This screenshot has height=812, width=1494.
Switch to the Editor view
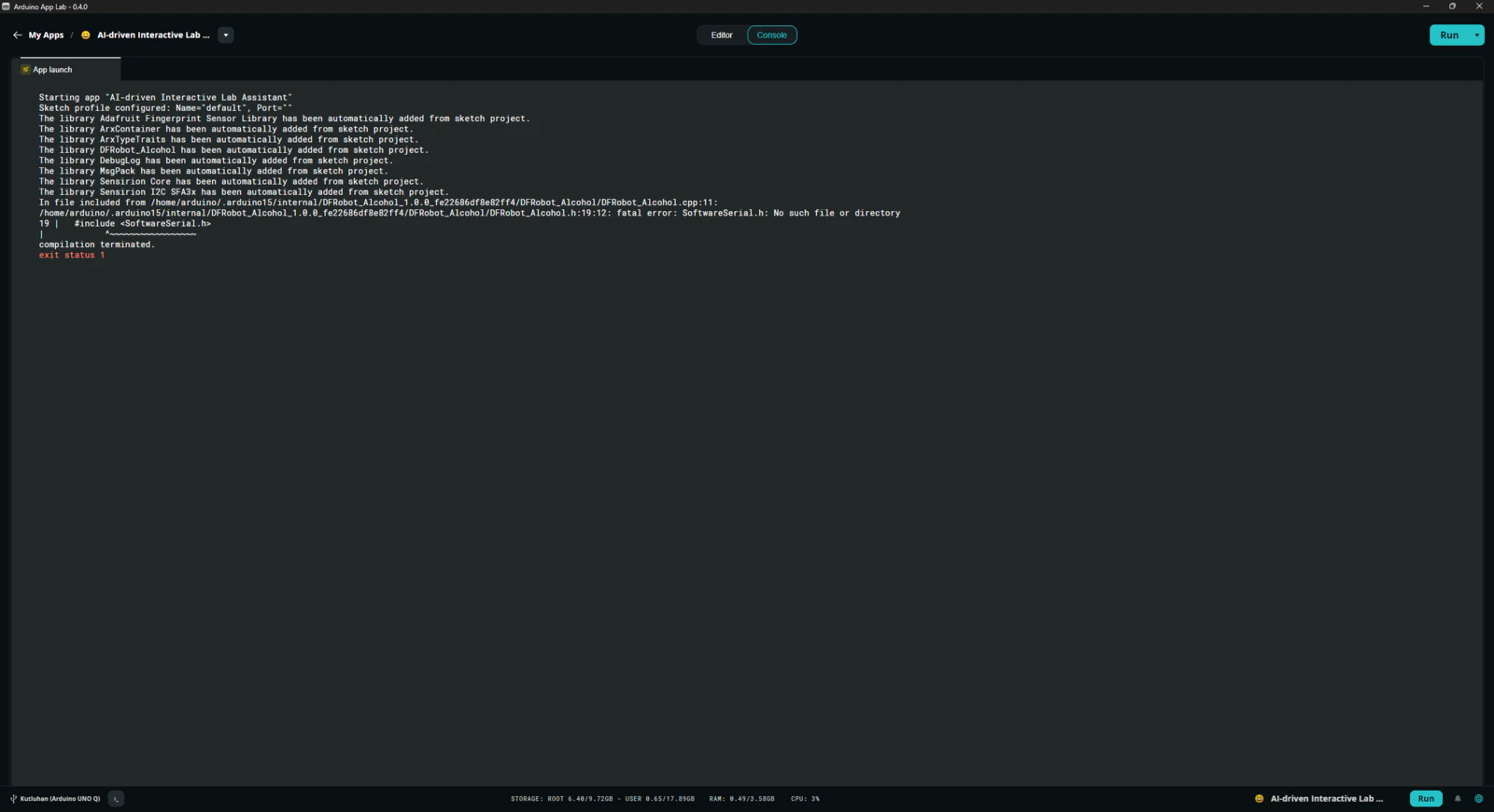click(x=722, y=35)
